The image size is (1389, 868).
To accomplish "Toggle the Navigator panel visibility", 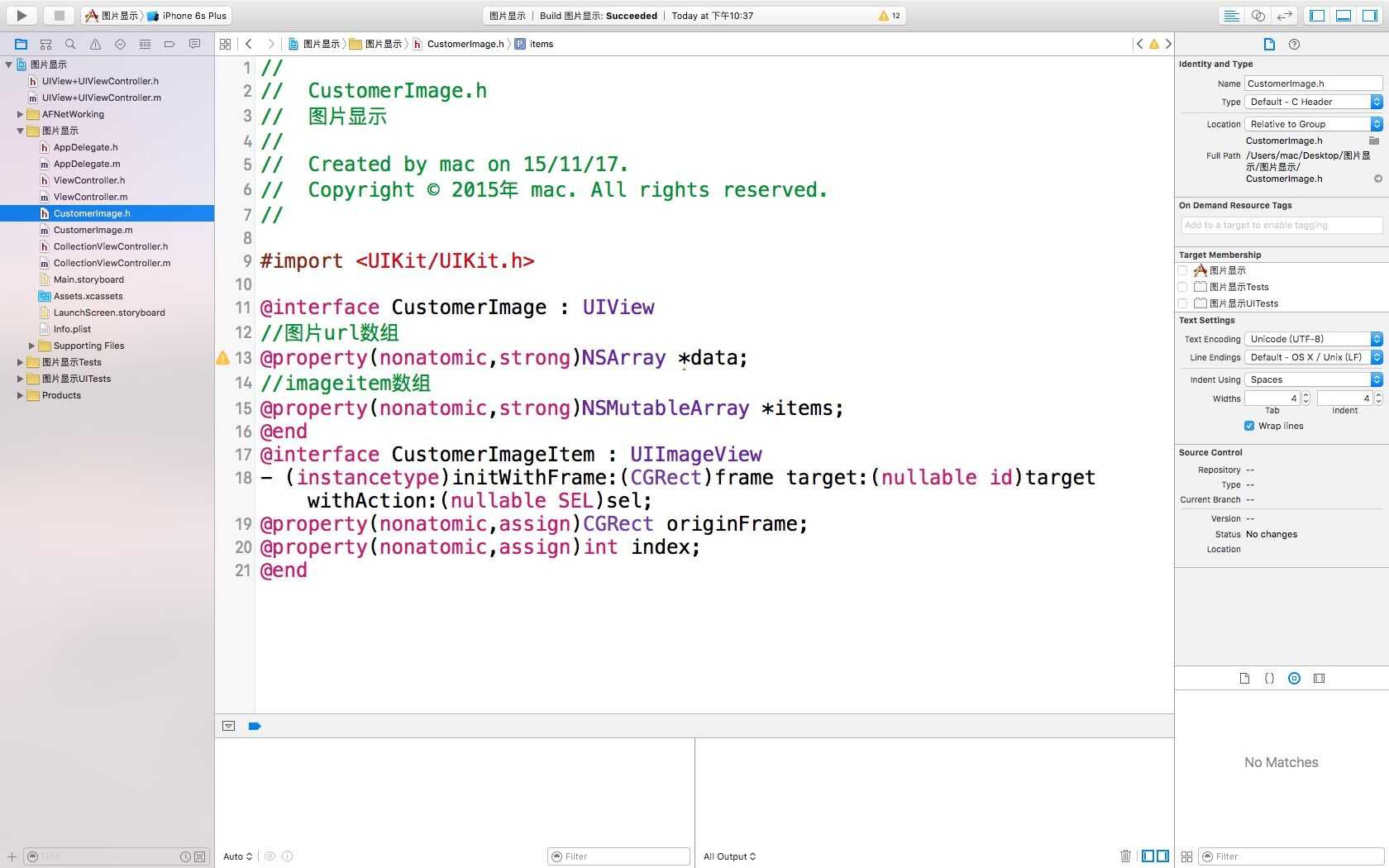I will 1317,15.
